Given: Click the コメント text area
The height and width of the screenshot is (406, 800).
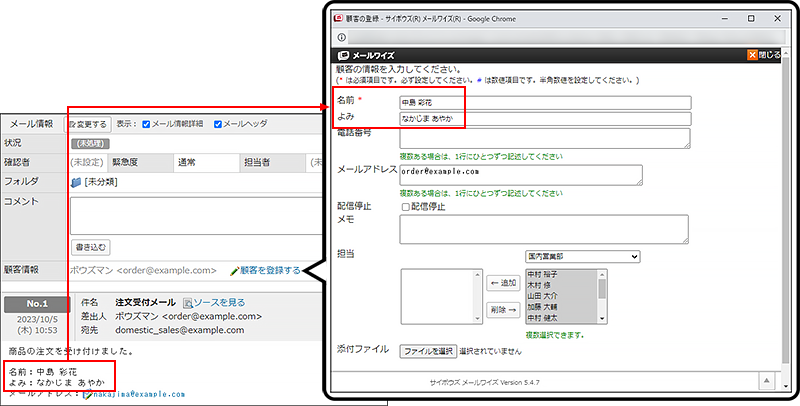Looking at the screenshot, I should tap(196, 216).
